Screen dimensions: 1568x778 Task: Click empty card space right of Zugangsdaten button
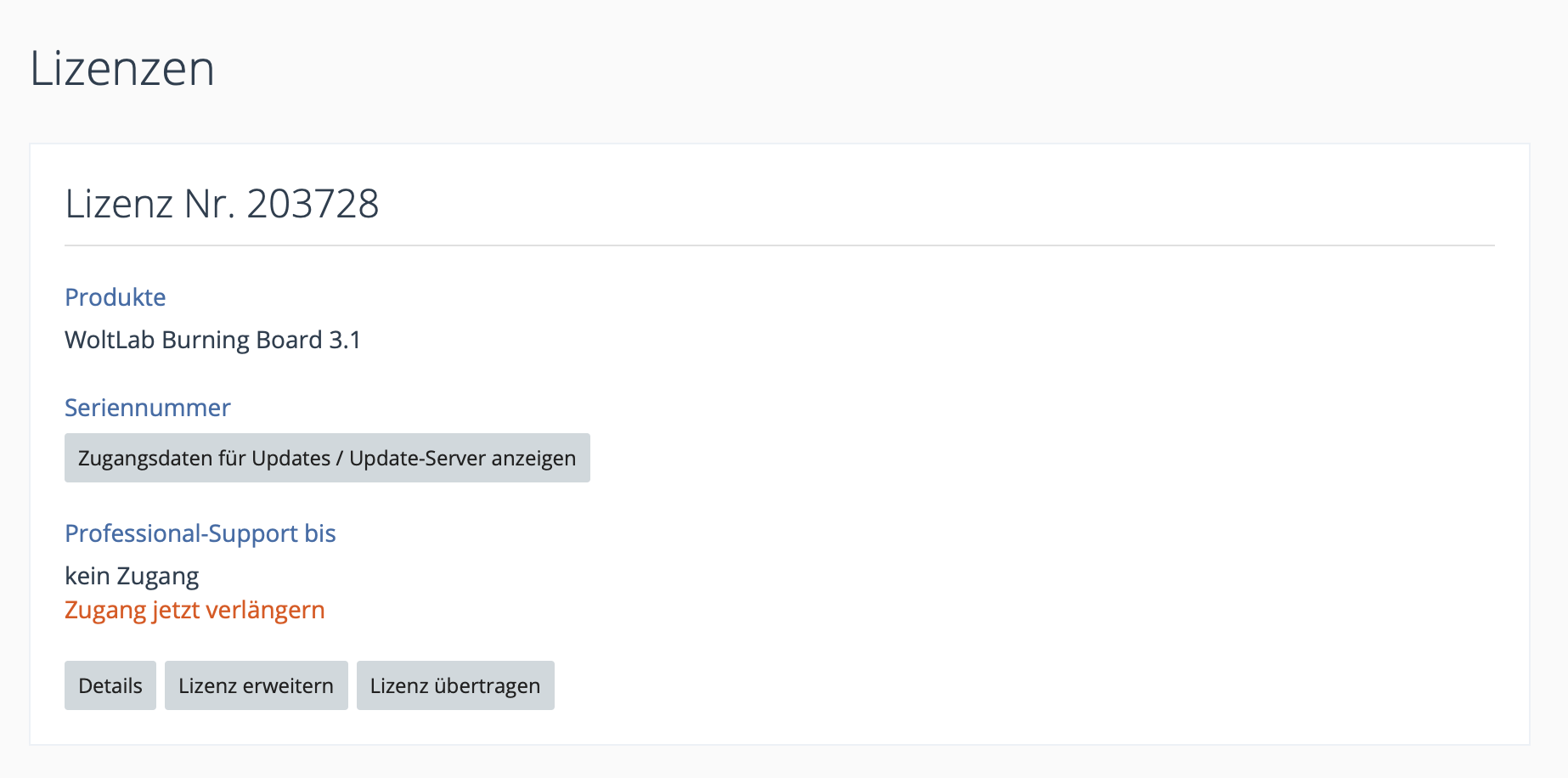[x=1019, y=459]
